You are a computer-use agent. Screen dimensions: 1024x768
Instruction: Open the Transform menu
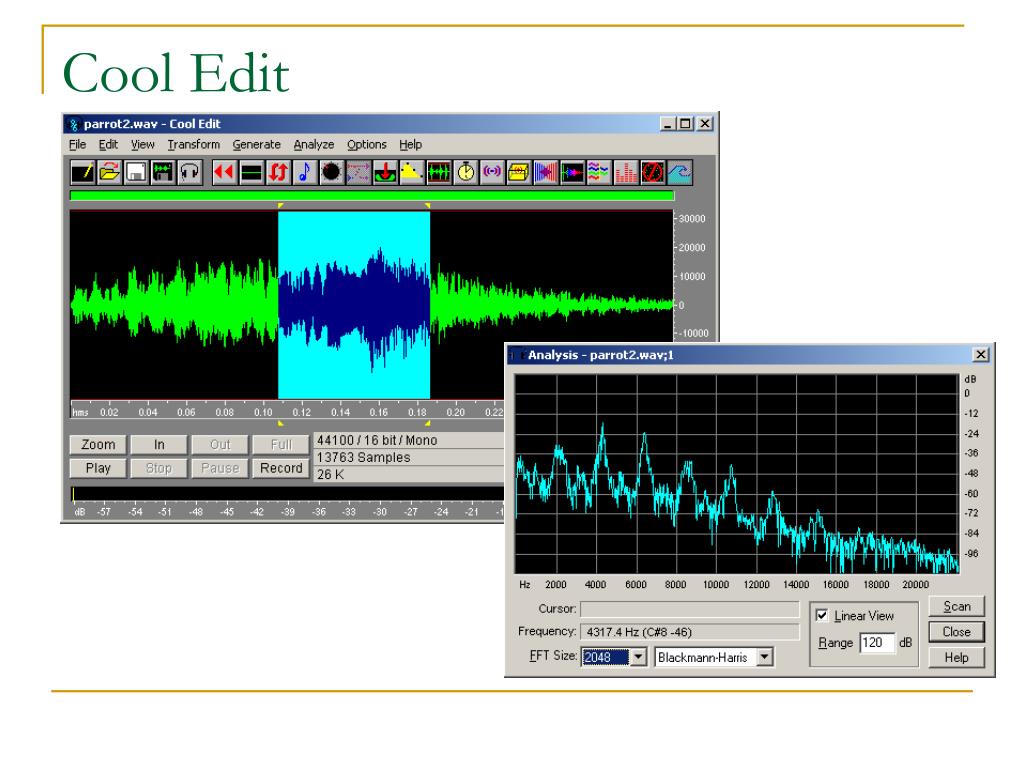tap(193, 144)
